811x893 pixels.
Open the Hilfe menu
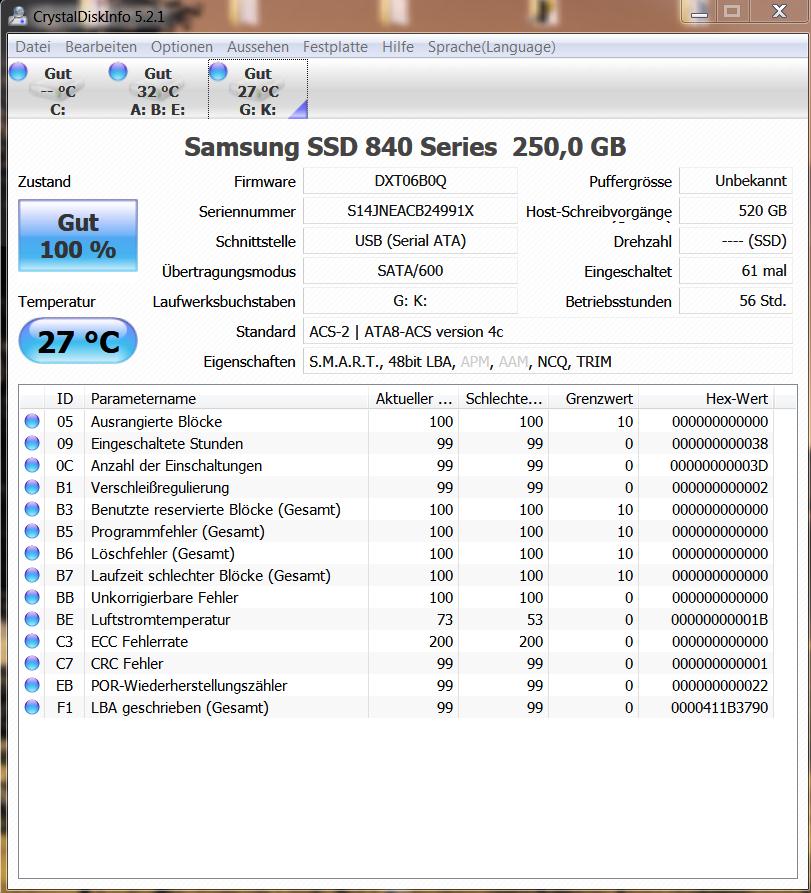398,47
